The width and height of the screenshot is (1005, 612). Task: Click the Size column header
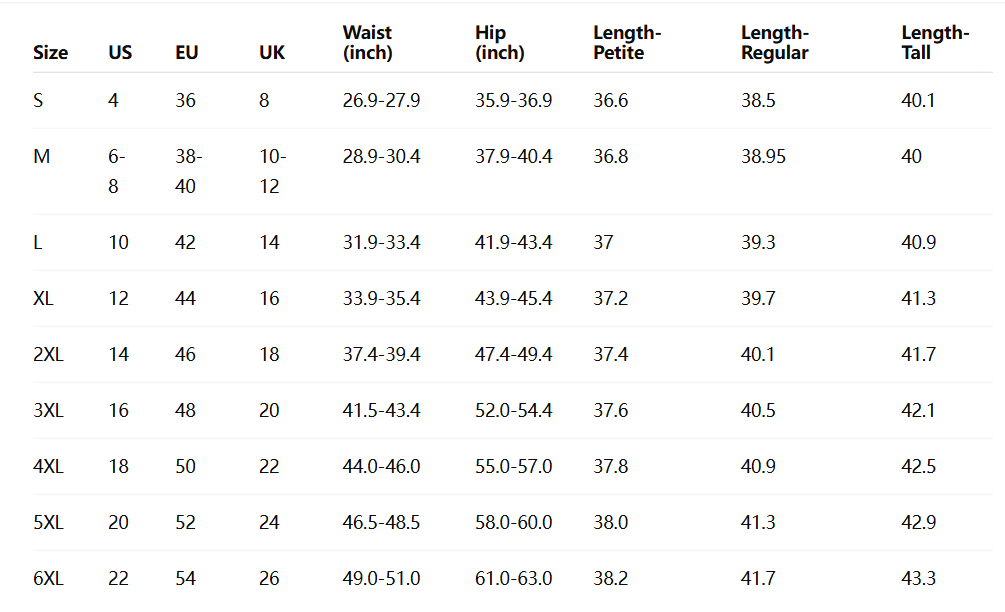pos(51,53)
